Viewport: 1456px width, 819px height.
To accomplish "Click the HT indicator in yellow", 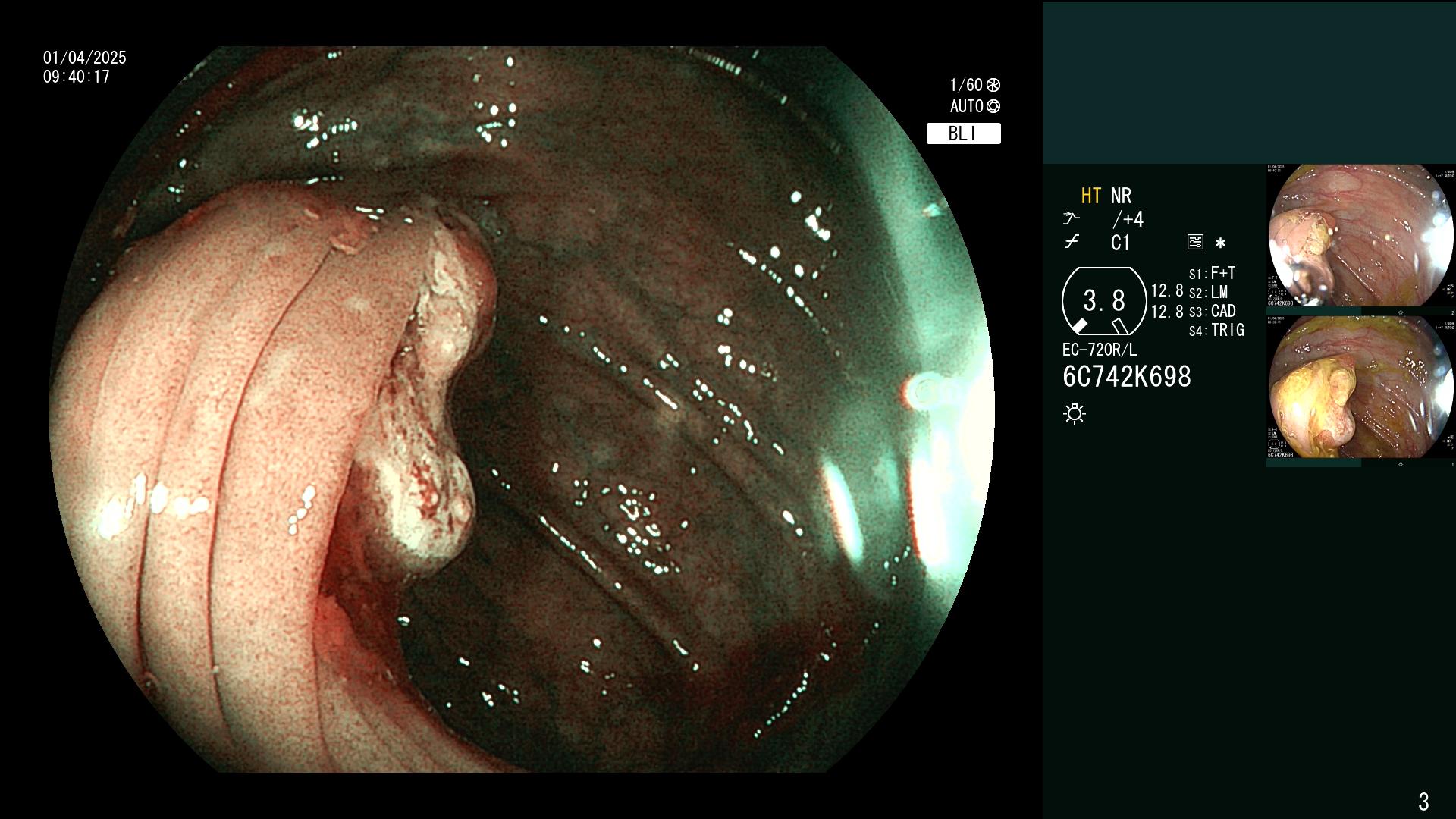I will click(x=1091, y=196).
